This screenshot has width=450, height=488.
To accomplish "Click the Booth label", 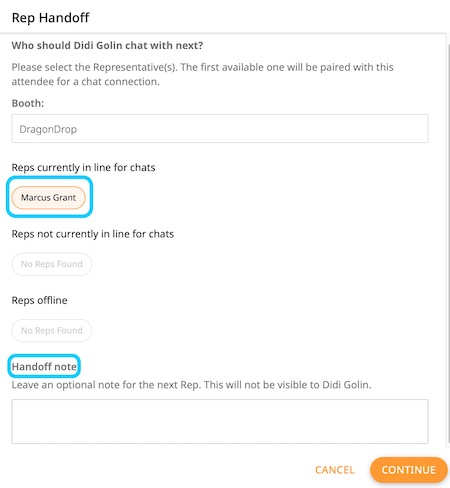I will [28, 103].
